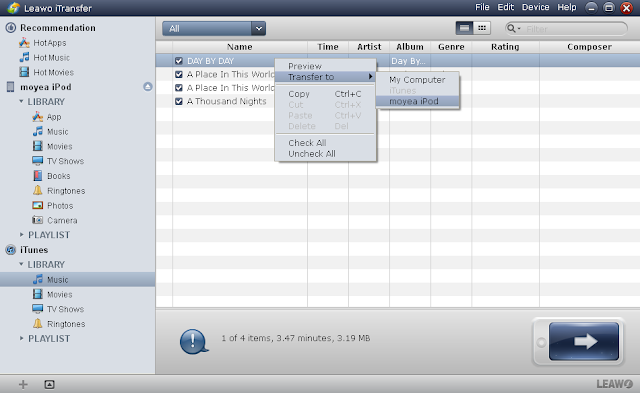The width and height of the screenshot is (640, 393).
Task: Open Books in iPod library
Action: pyautogui.click(x=58, y=176)
